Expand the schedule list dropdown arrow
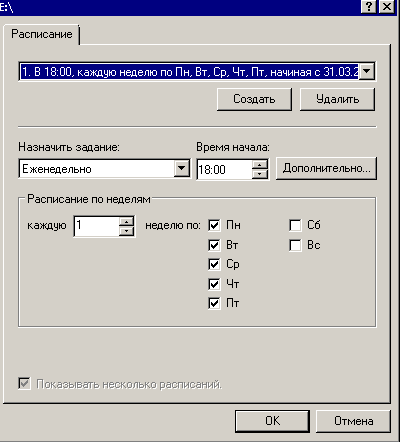400x442 pixels. coord(367,71)
